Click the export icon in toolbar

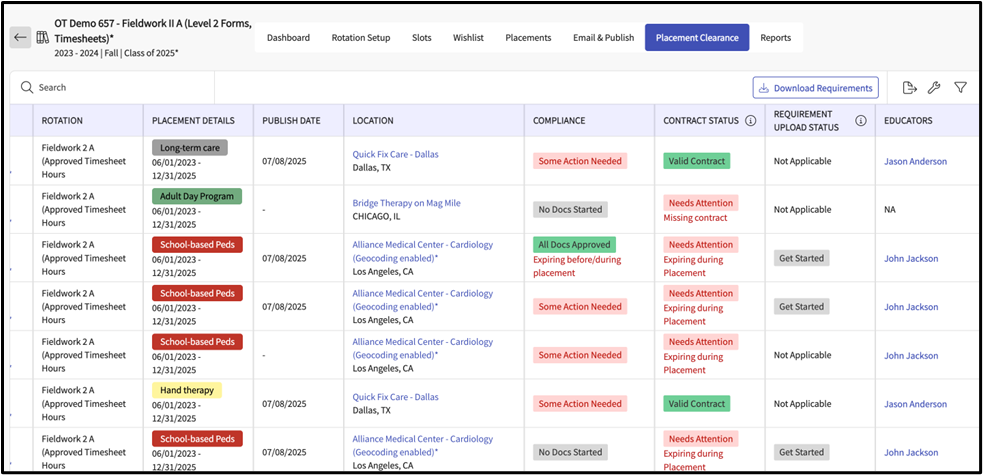coord(908,88)
